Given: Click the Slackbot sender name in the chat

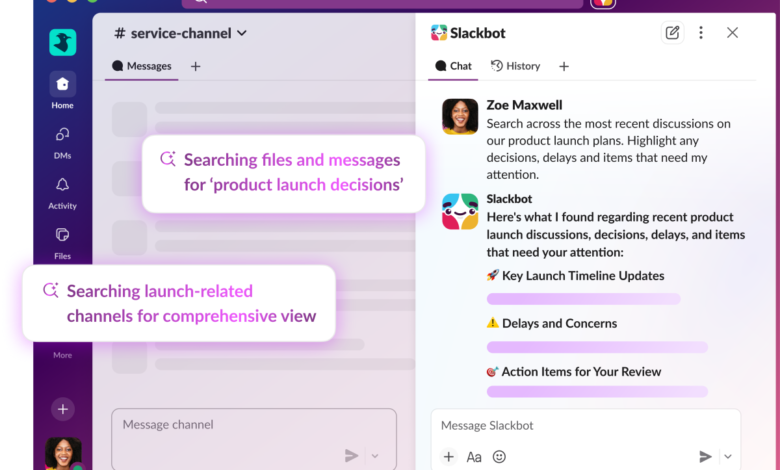Looking at the screenshot, I should click(x=509, y=199).
